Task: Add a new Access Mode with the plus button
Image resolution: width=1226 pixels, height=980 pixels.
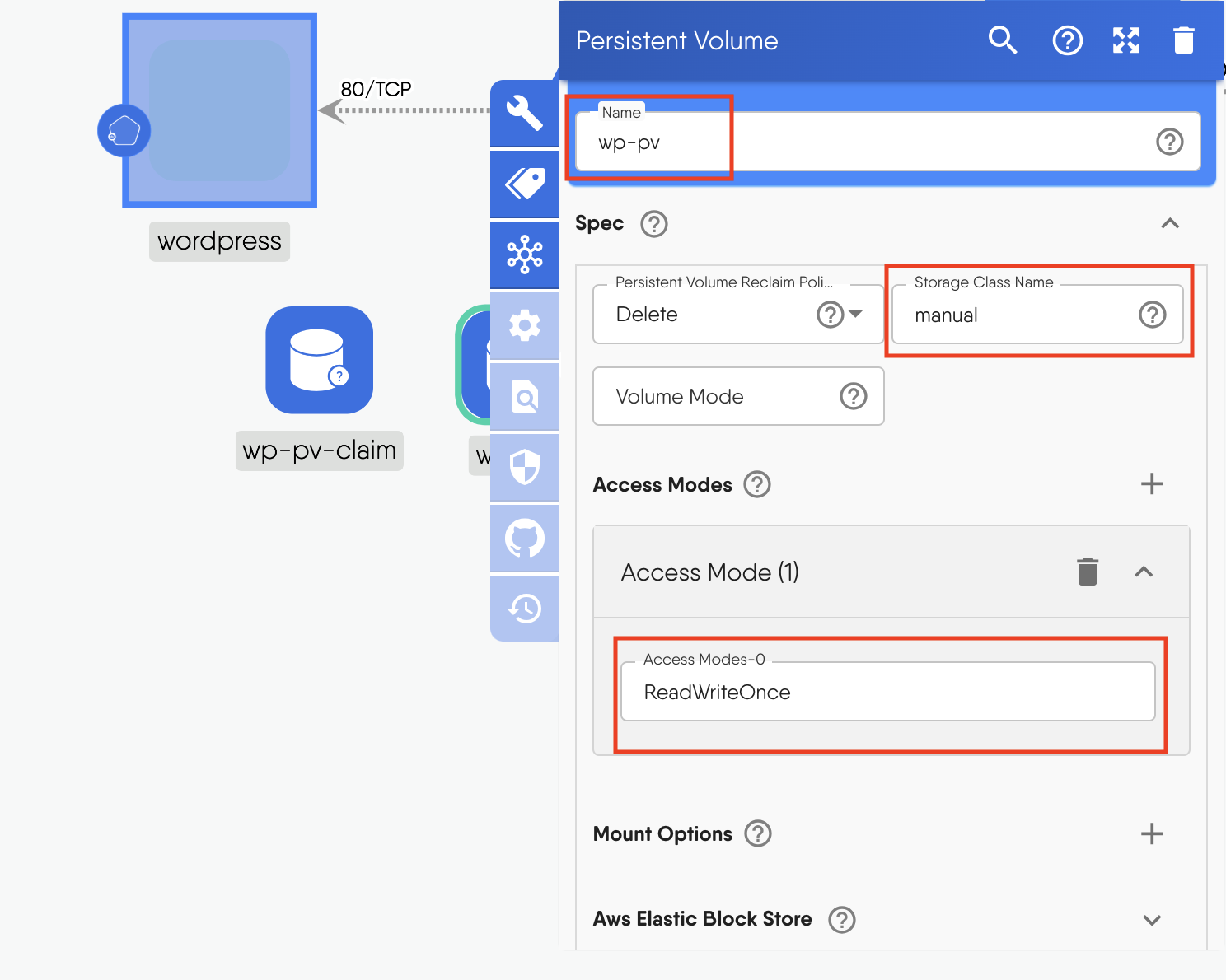Action: (x=1152, y=484)
